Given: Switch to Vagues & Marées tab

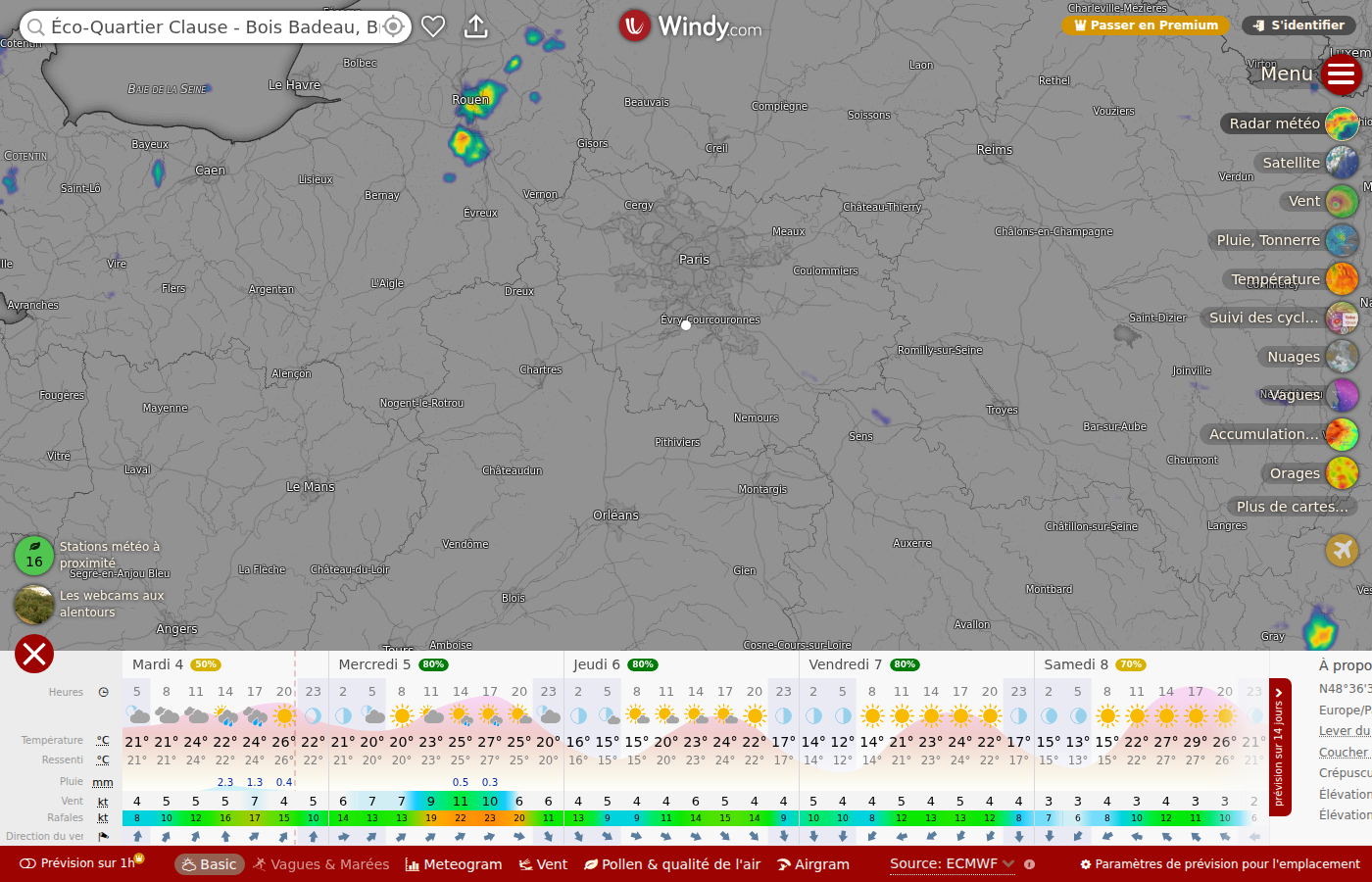Looking at the screenshot, I should click(320, 864).
